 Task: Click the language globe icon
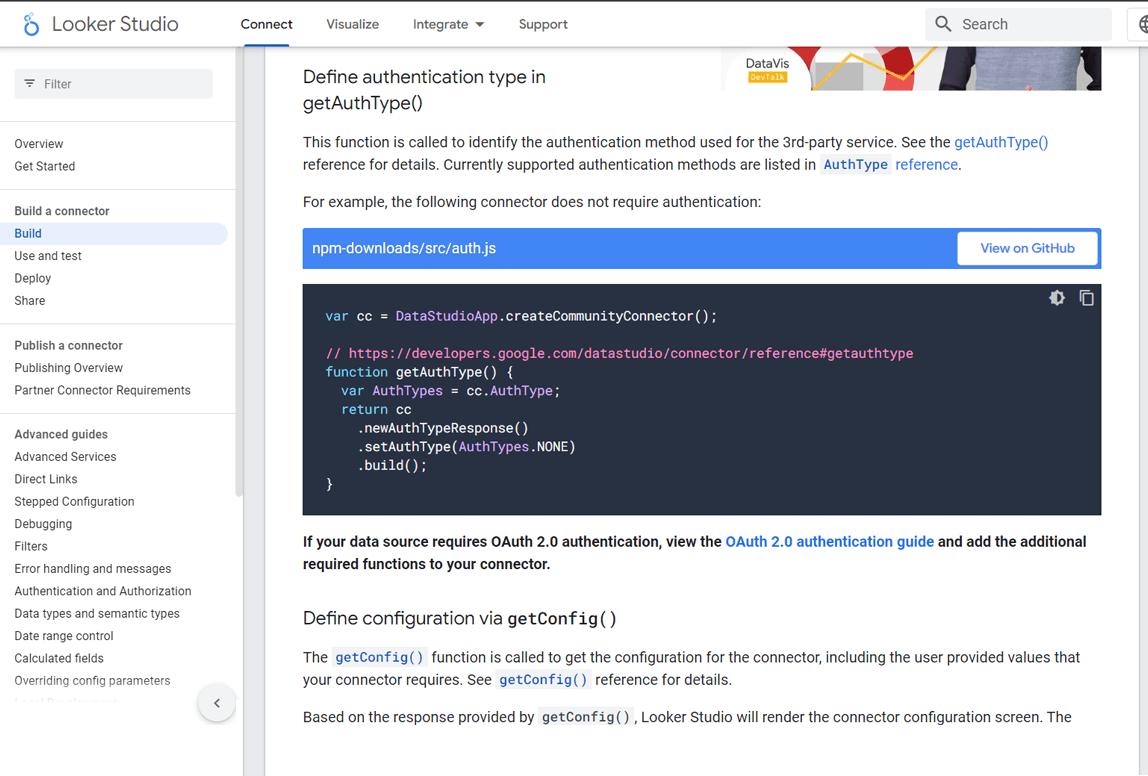1142,24
